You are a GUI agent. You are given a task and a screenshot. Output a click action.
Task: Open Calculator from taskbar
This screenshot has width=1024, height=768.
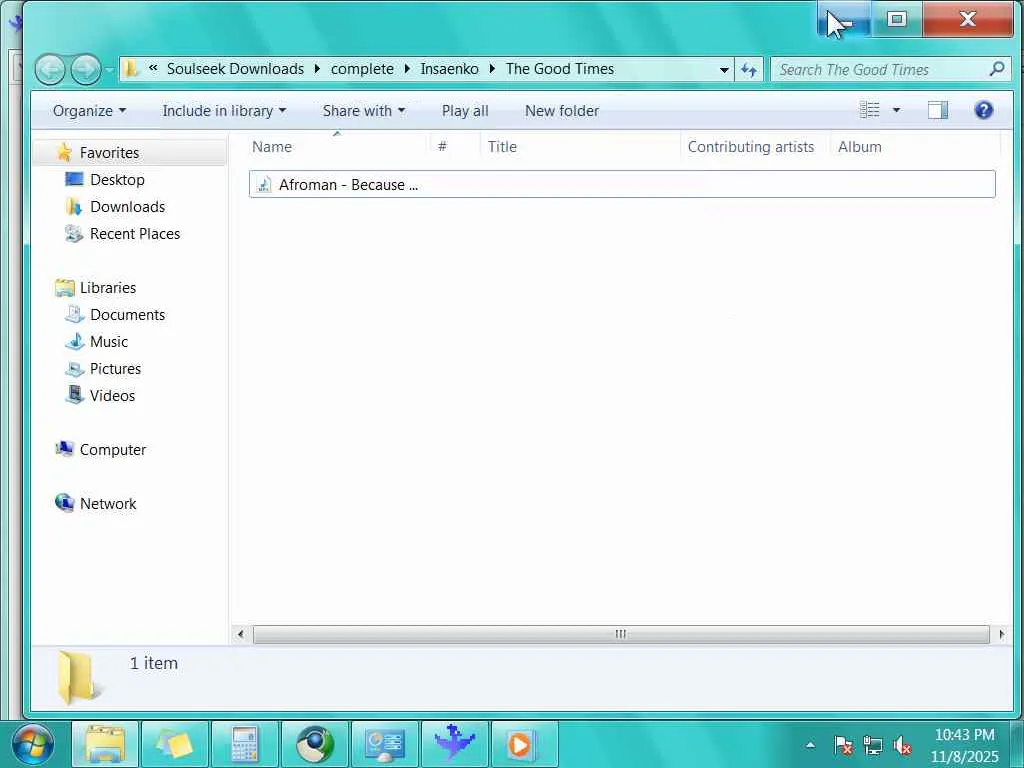coord(246,744)
